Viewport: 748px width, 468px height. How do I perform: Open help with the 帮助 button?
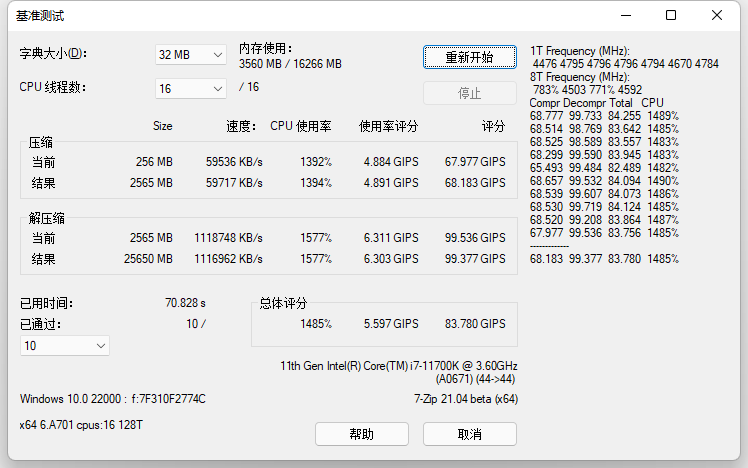(362, 434)
